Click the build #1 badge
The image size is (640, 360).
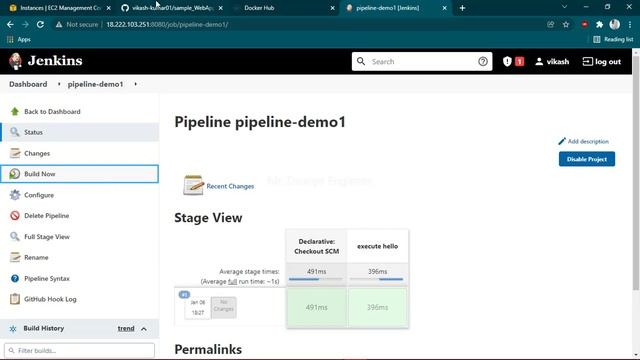(184, 294)
